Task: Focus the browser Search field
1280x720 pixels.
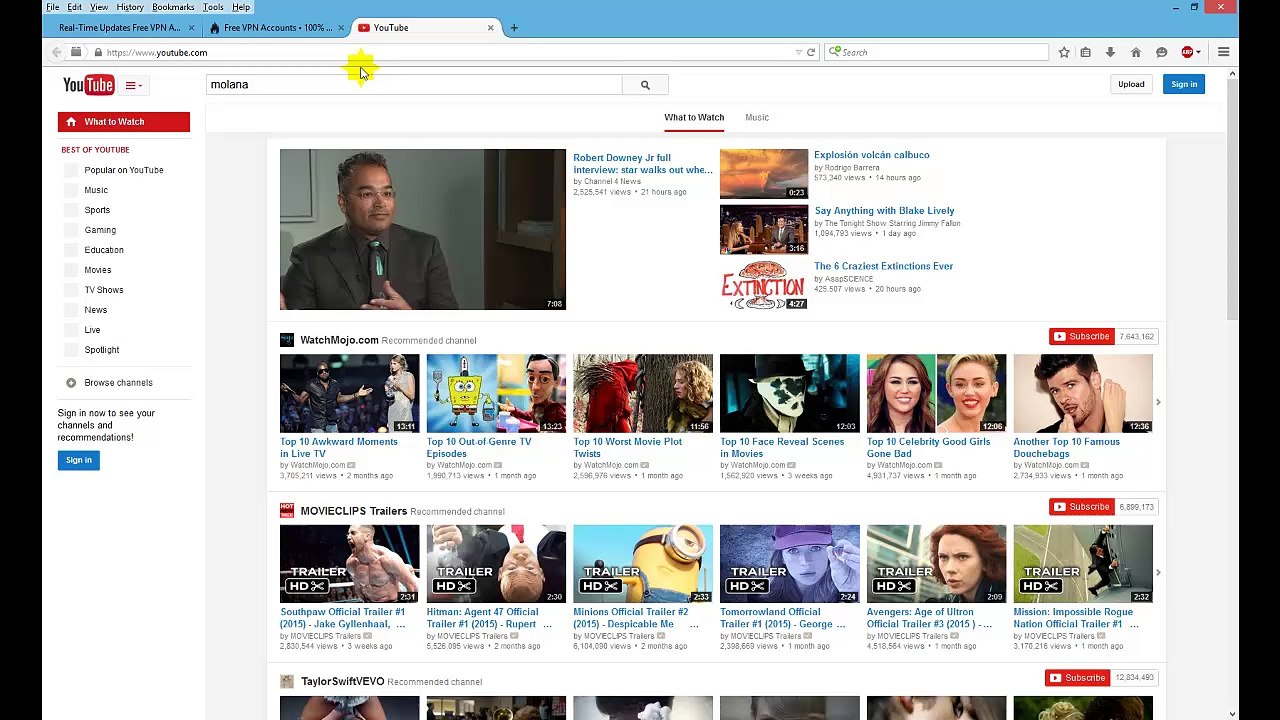Action: [937, 52]
